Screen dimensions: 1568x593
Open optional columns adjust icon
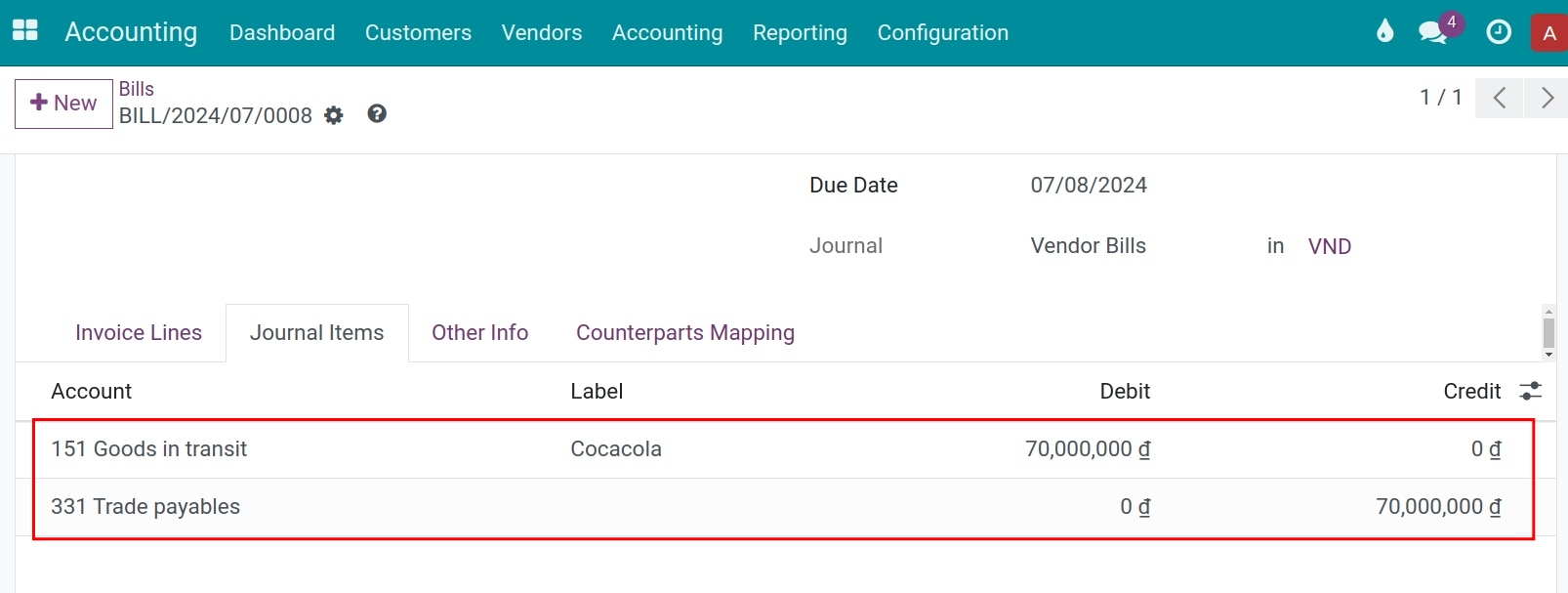[x=1530, y=391]
